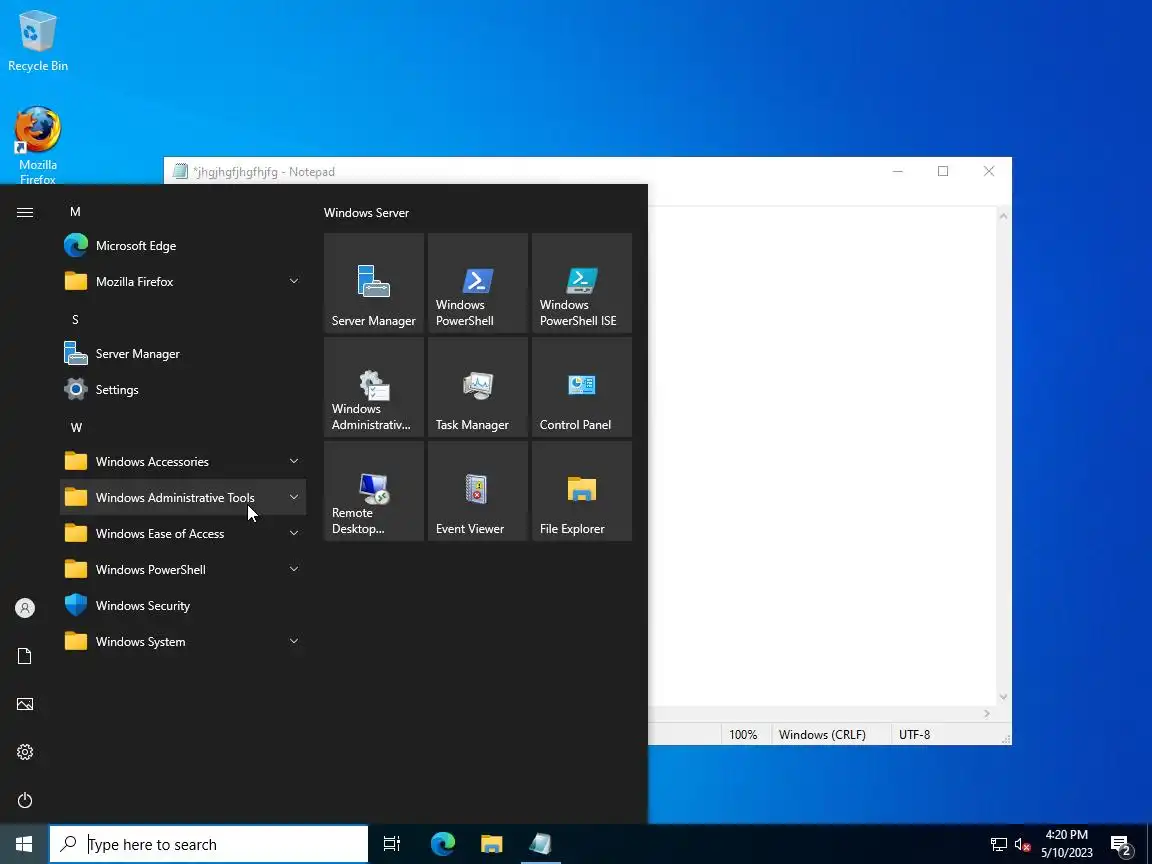Minimize the Notepad window

pos(898,171)
